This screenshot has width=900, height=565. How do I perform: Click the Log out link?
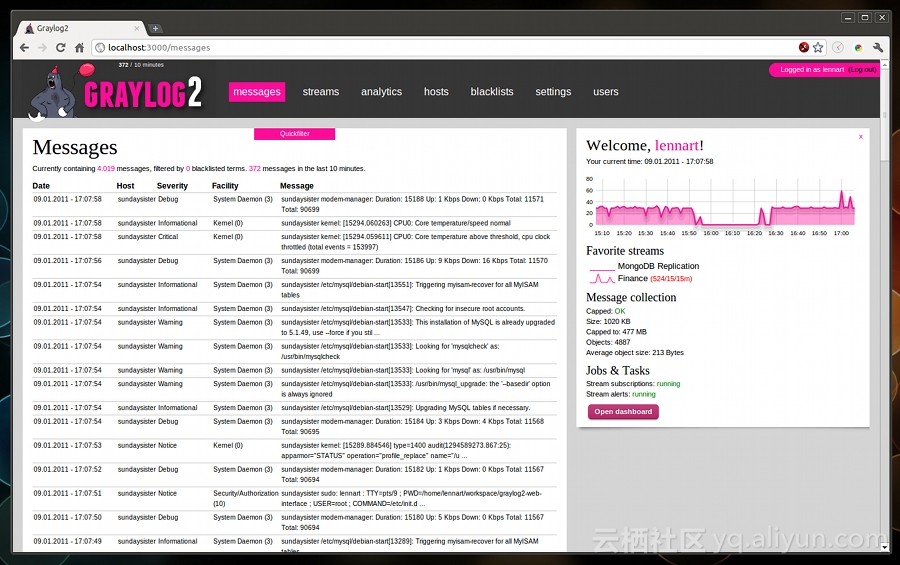(x=862, y=70)
